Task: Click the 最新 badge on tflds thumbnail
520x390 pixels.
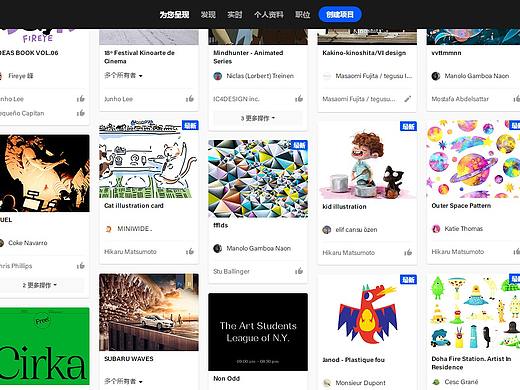Action: (299, 145)
